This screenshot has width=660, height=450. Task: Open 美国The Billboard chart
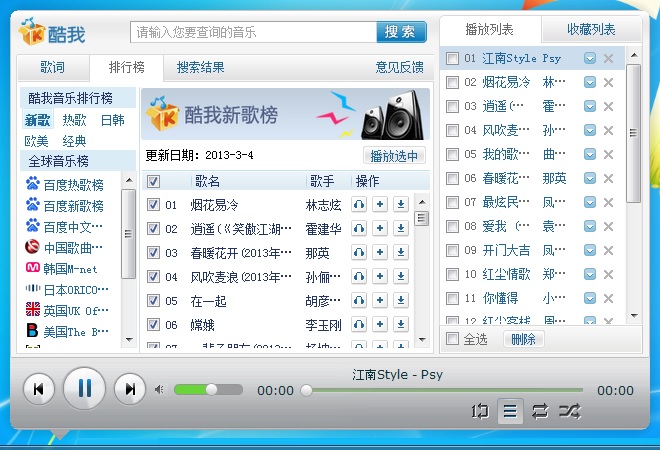[x=67, y=332]
